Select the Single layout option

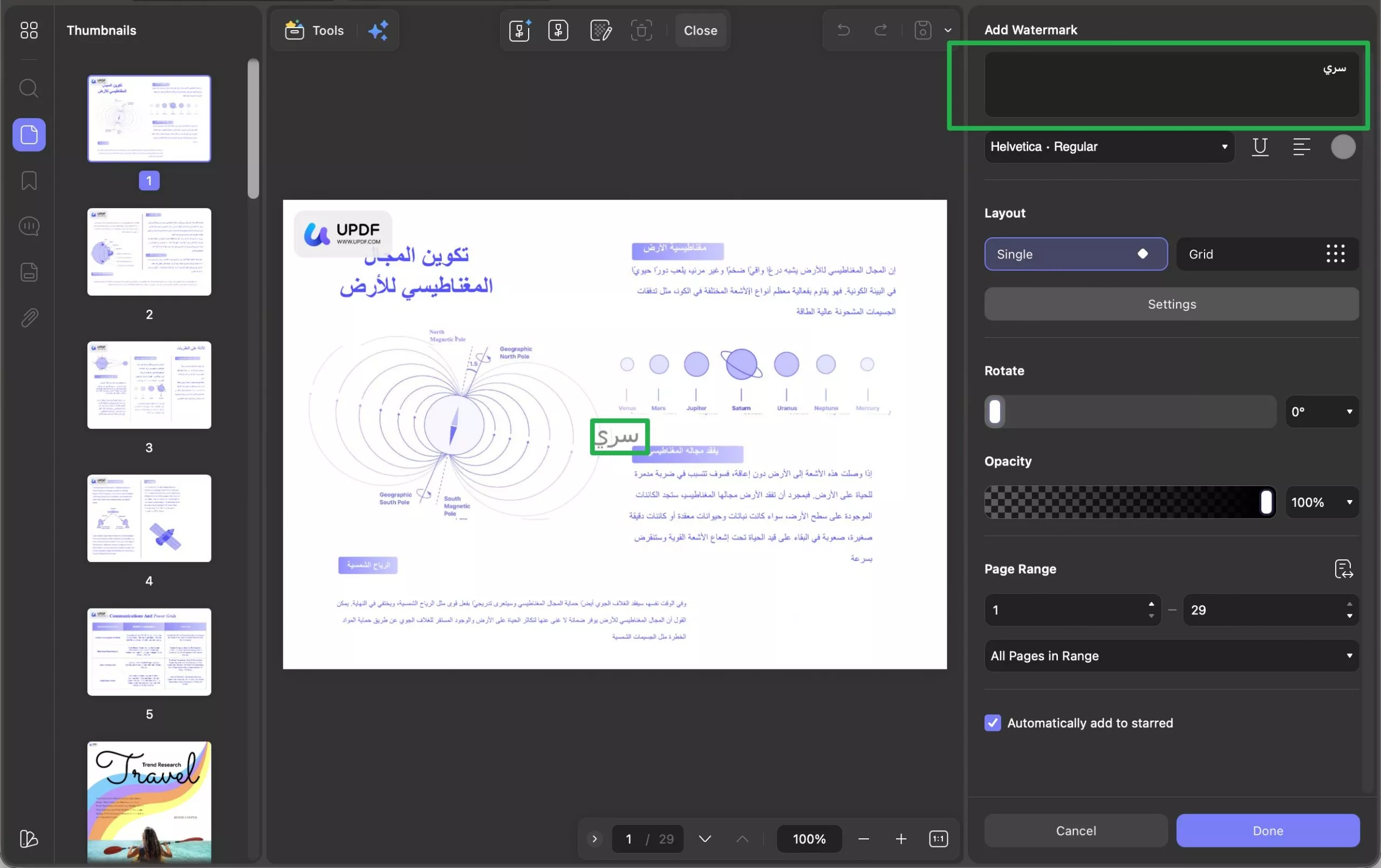[1075, 254]
